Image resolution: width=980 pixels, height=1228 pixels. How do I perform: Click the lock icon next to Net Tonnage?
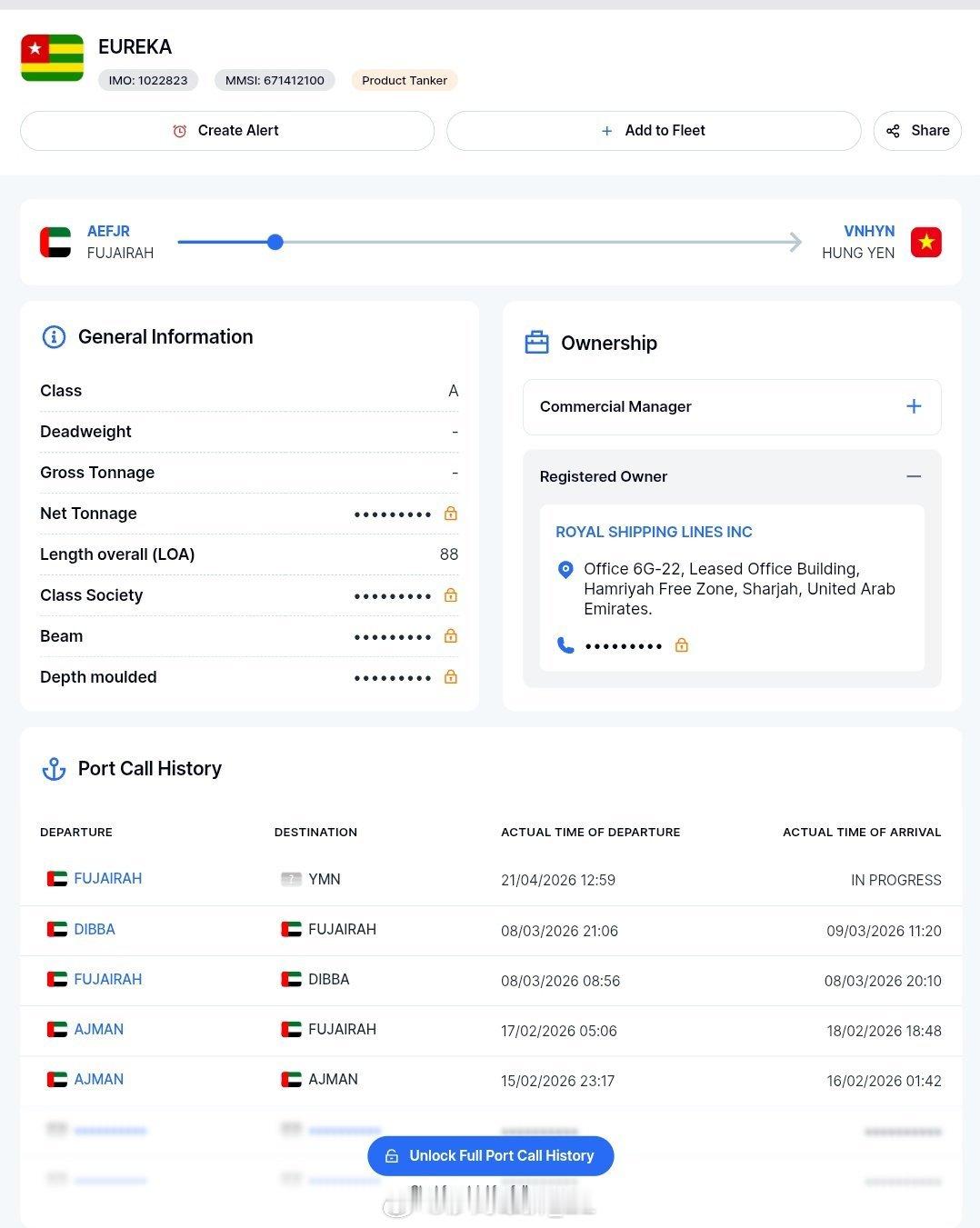(450, 514)
